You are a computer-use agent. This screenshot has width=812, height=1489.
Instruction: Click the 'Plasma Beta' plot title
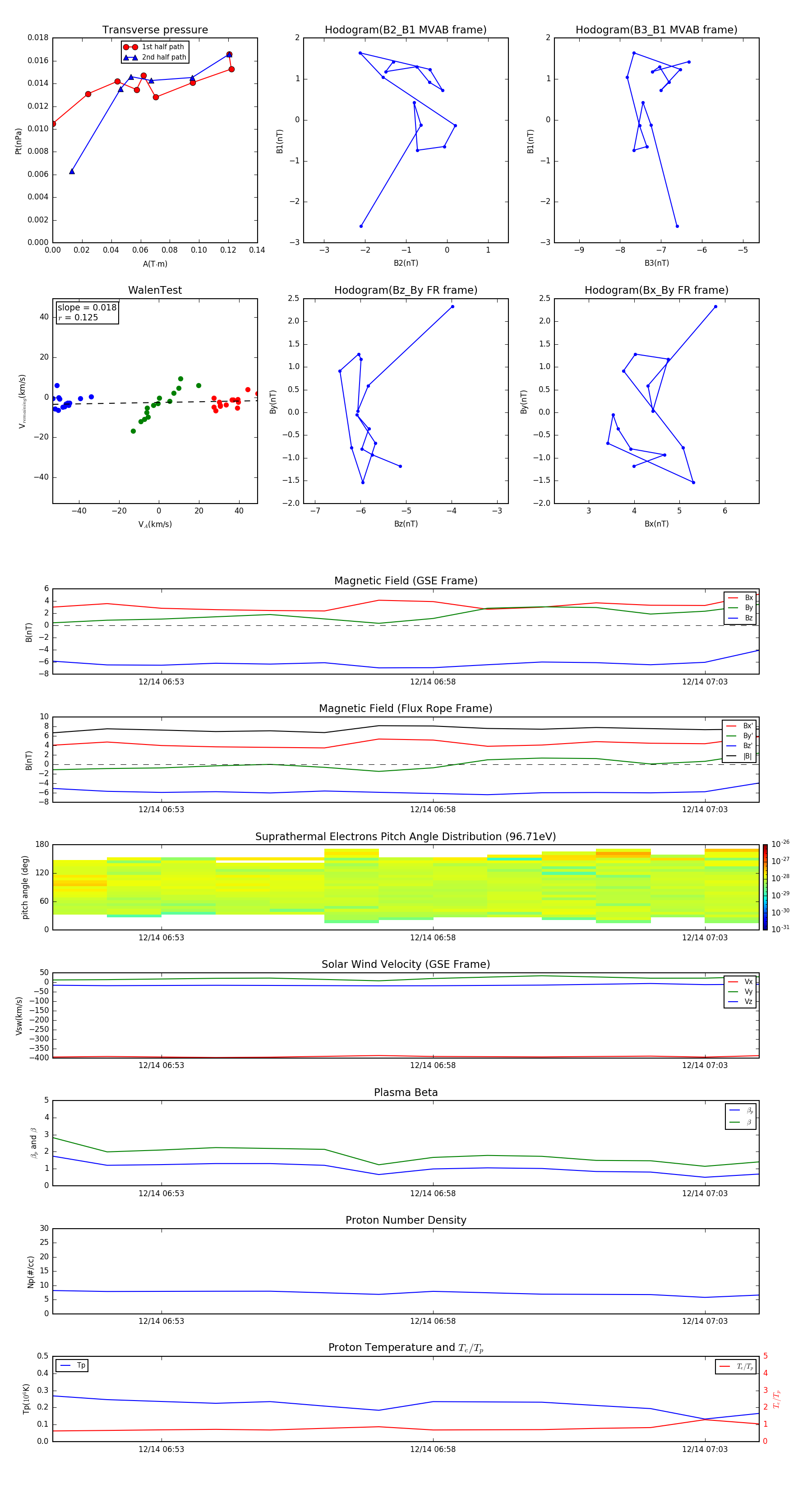[x=406, y=1092]
